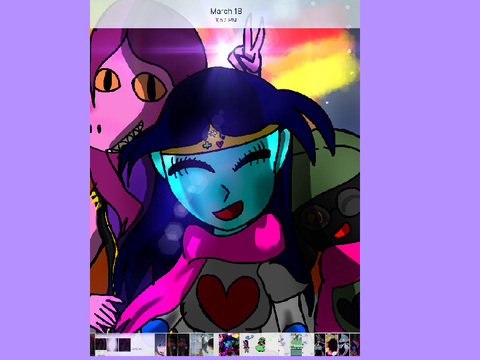This screenshot has width=480, height=360.
Task: Tap the "March 18" date header
Action: pyautogui.click(x=226, y=11)
